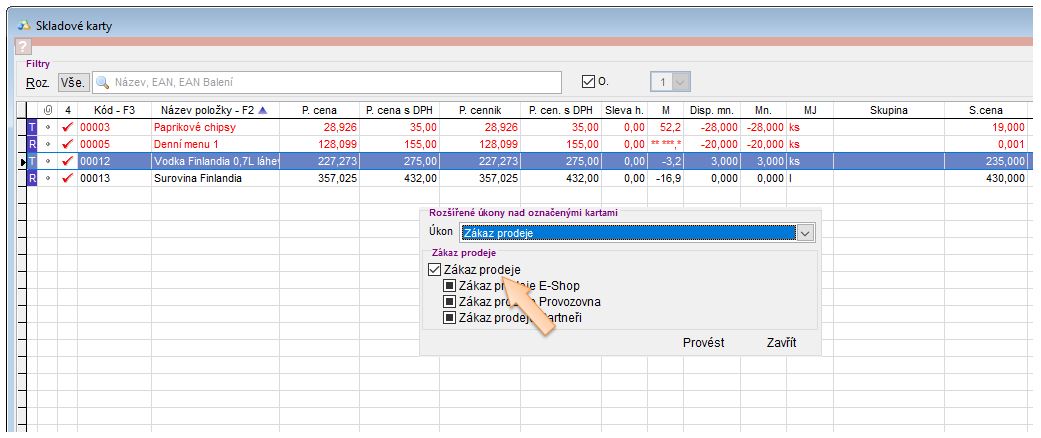Expand the dropdown showing value 1
Viewport: 1041px width, 438px height.
coord(682,82)
